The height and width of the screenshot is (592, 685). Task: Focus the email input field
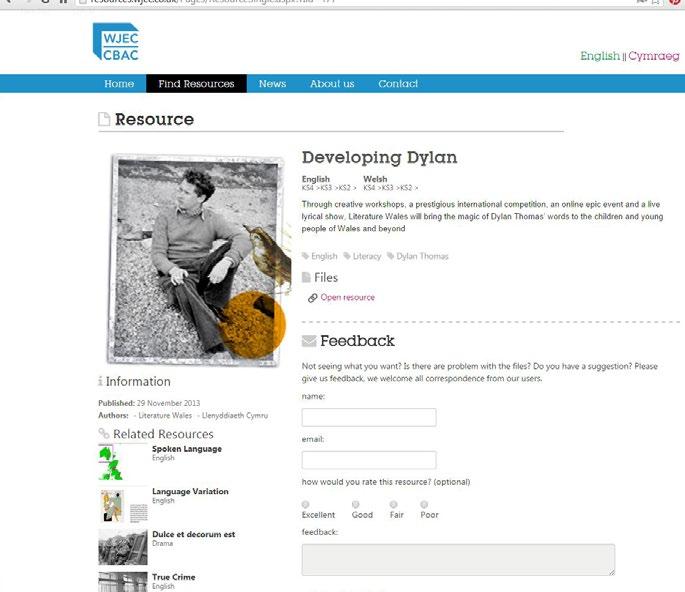click(369, 460)
